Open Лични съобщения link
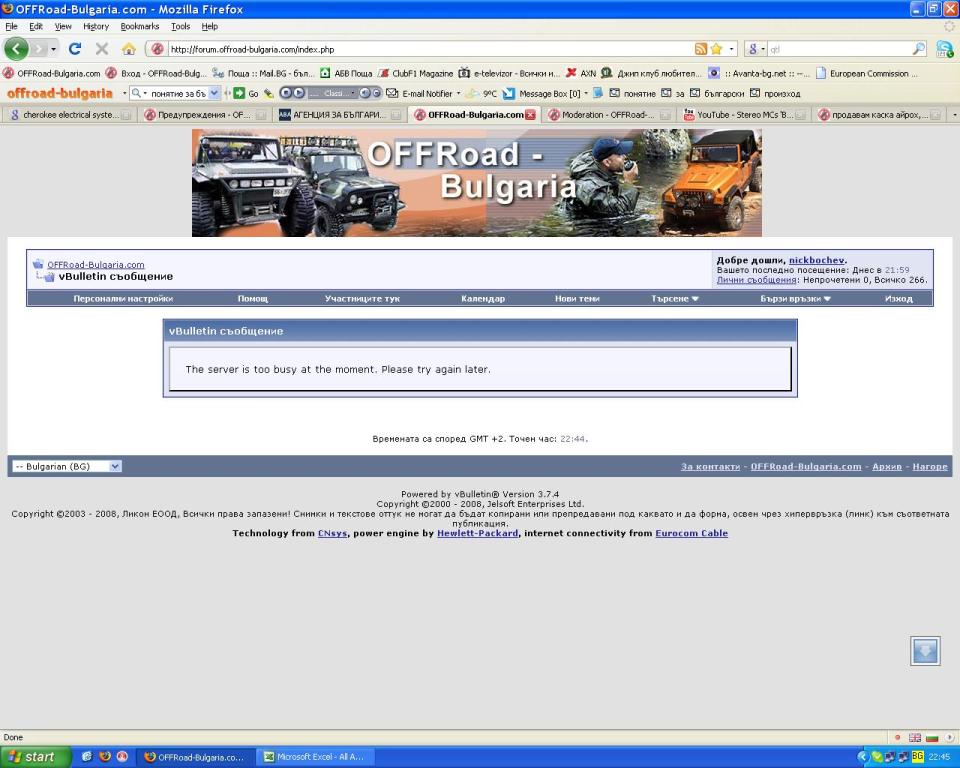This screenshot has height=768, width=960. pos(756,280)
